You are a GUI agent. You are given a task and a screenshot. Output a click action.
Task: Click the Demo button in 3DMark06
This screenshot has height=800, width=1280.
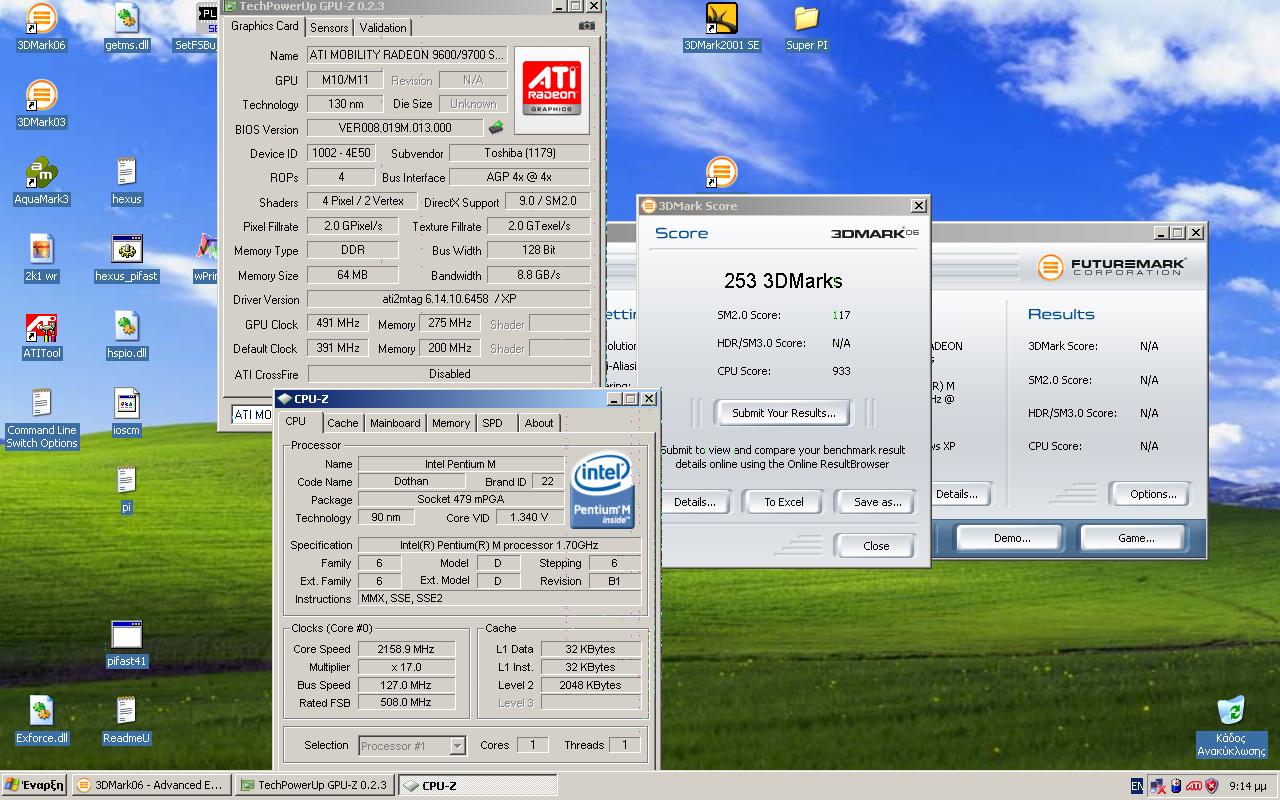(x=1012, y=538)
